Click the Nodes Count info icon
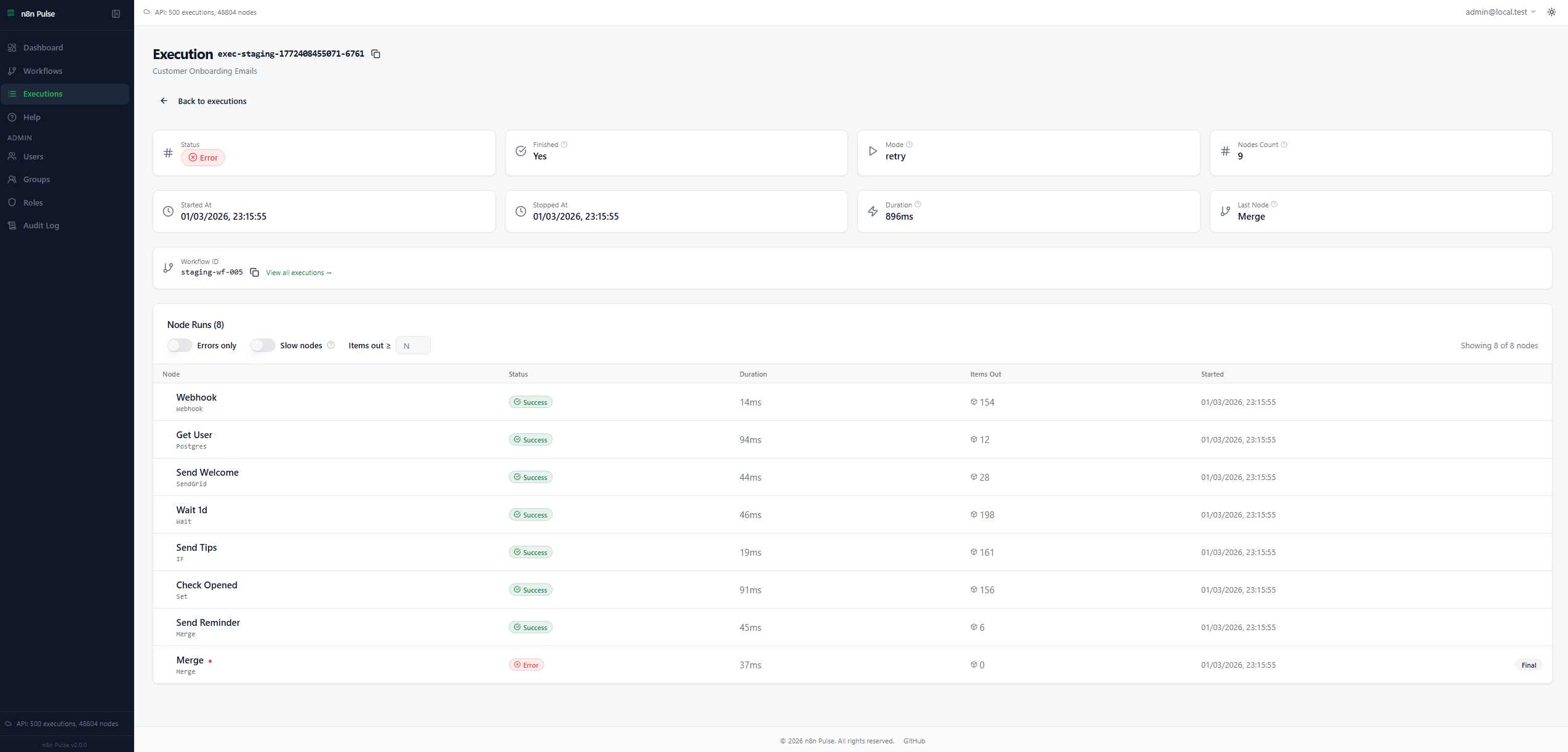 [x=1284, y=145]
